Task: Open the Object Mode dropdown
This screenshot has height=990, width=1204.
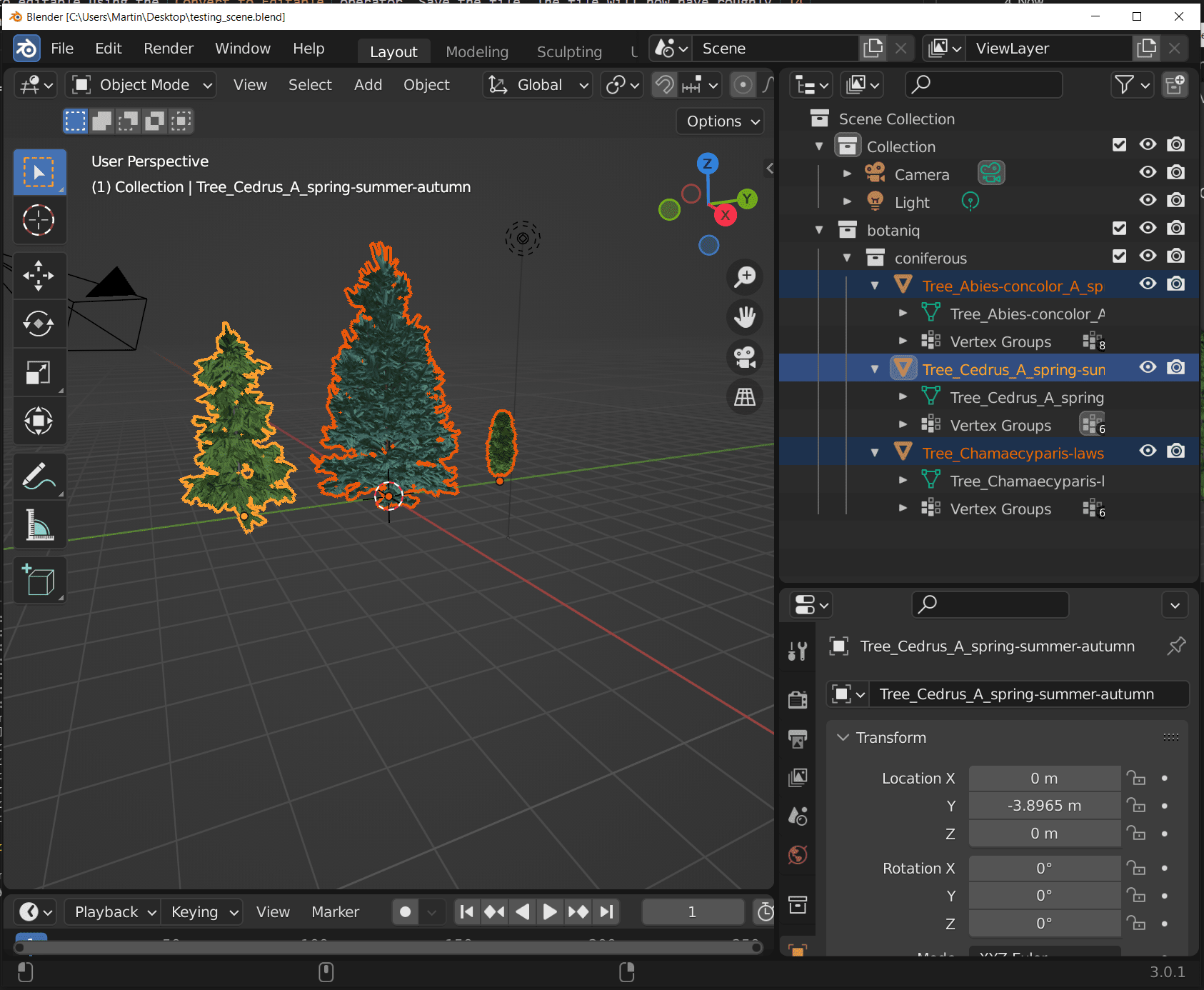Action: [140, 84]
